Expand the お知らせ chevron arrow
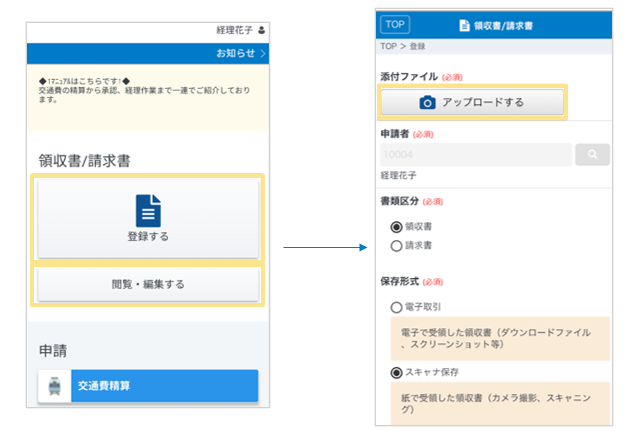The image size is (639, 436). 263,53
